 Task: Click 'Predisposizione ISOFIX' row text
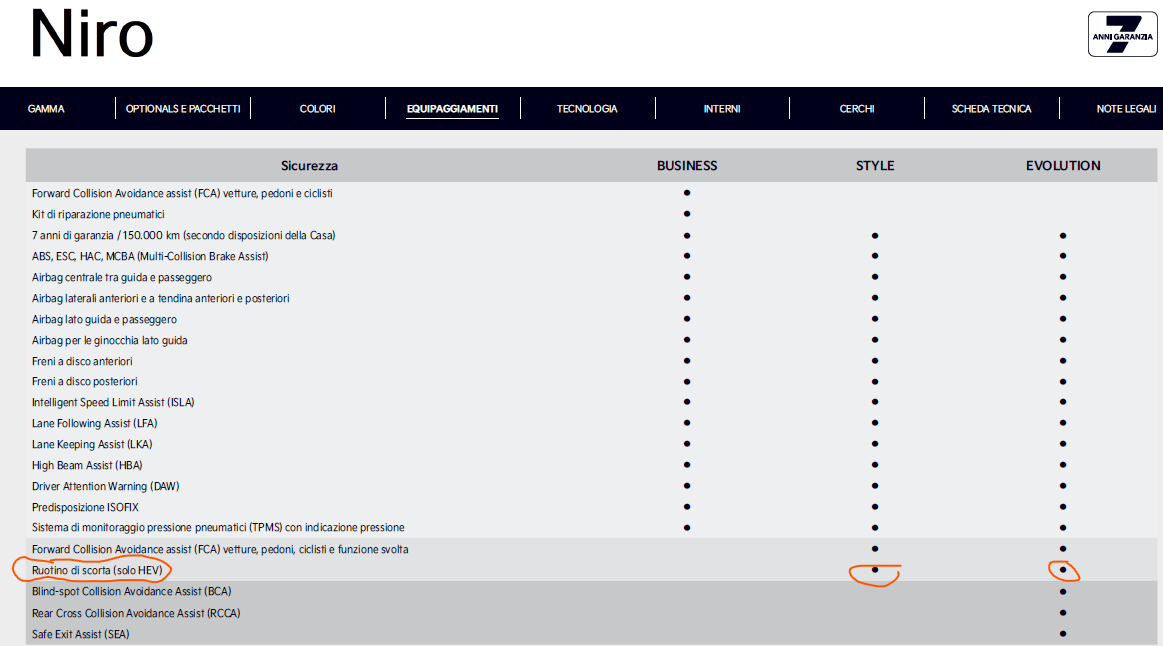(85, 507)
